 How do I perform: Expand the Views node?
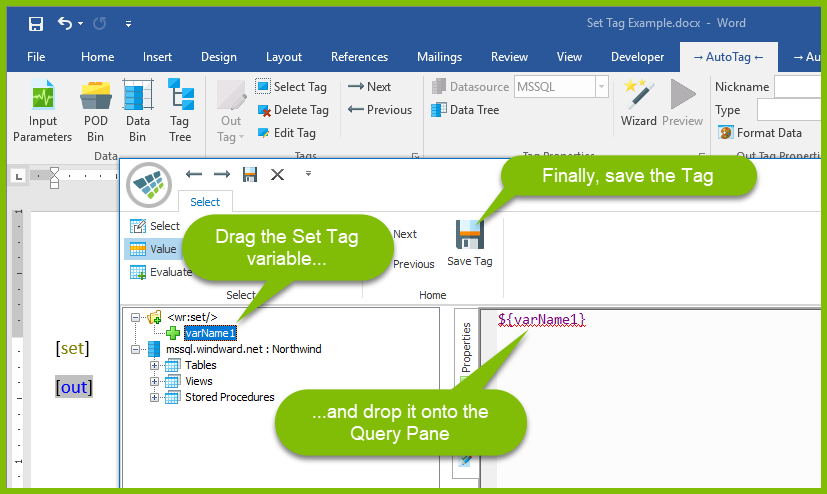point(154,381)
